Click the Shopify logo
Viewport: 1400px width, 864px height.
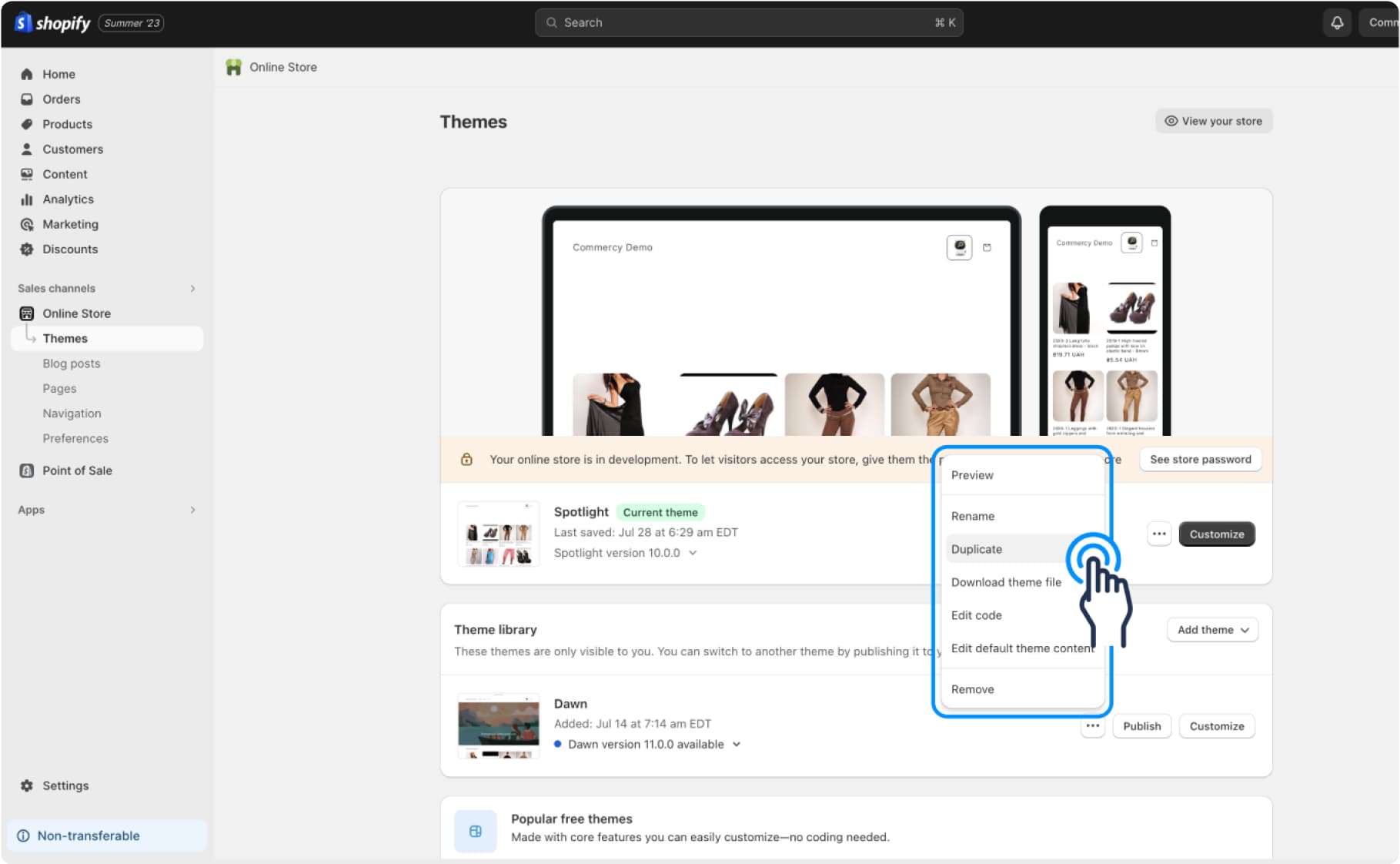(52, 23)
